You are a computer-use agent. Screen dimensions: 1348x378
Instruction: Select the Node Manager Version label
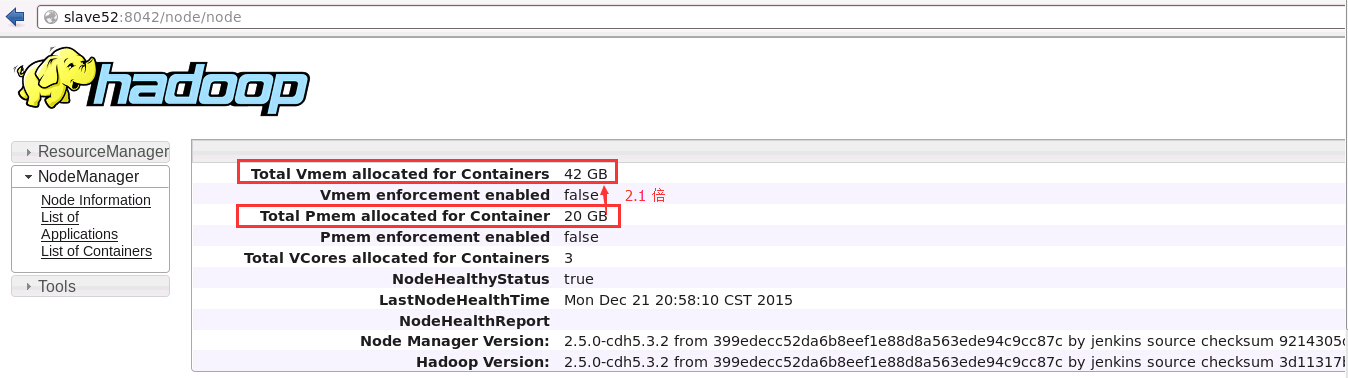455,341
